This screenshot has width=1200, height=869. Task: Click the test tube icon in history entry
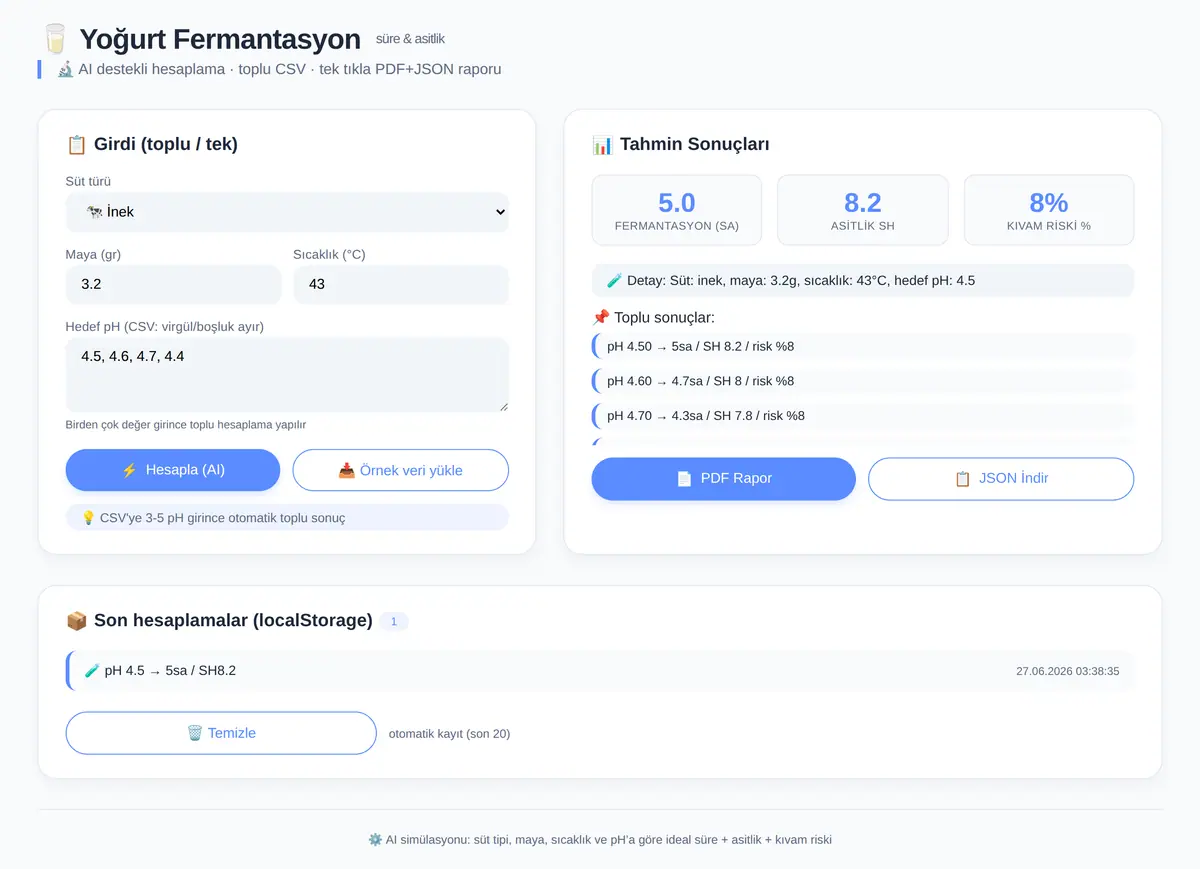92,671
